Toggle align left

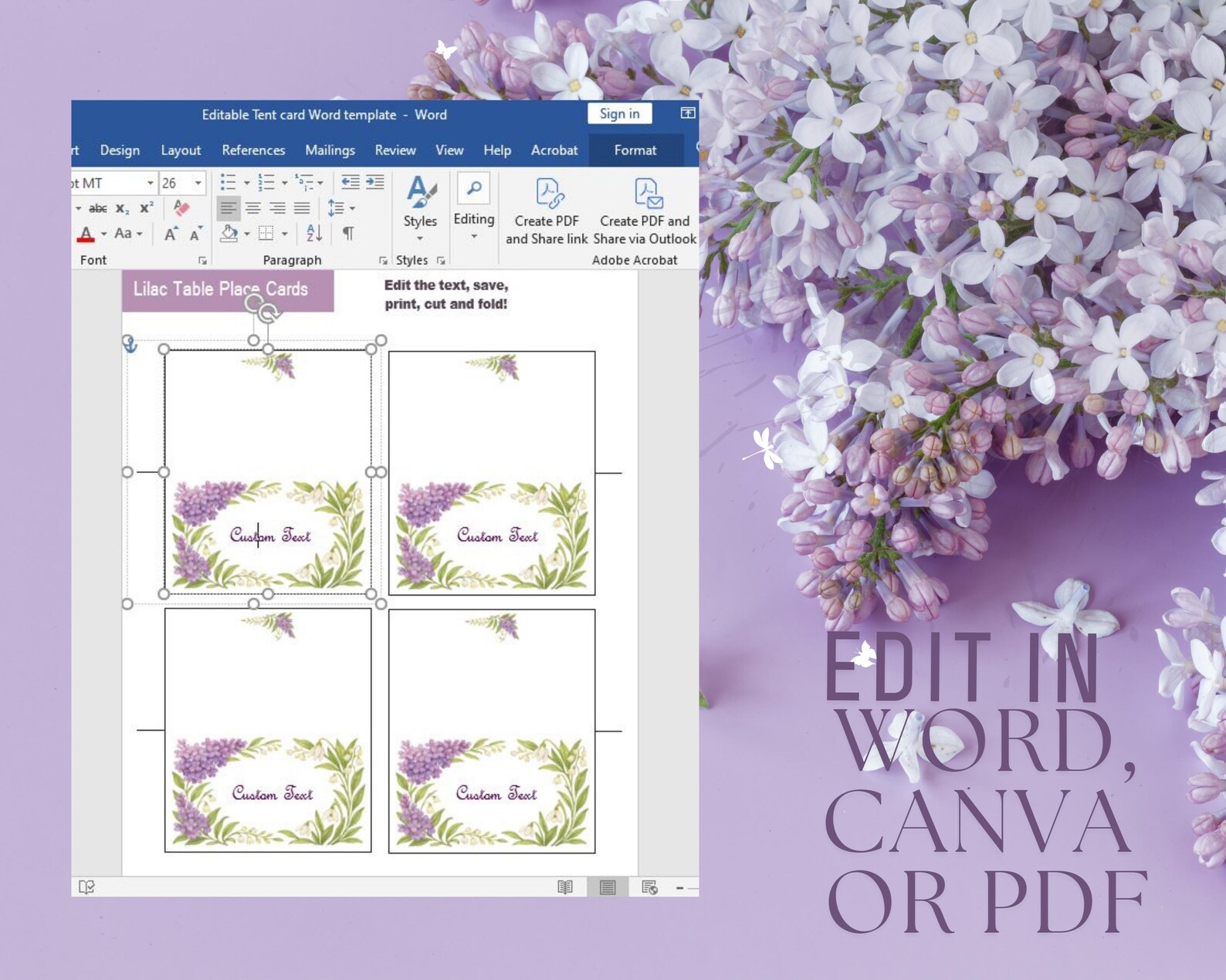tap(228, 208)
